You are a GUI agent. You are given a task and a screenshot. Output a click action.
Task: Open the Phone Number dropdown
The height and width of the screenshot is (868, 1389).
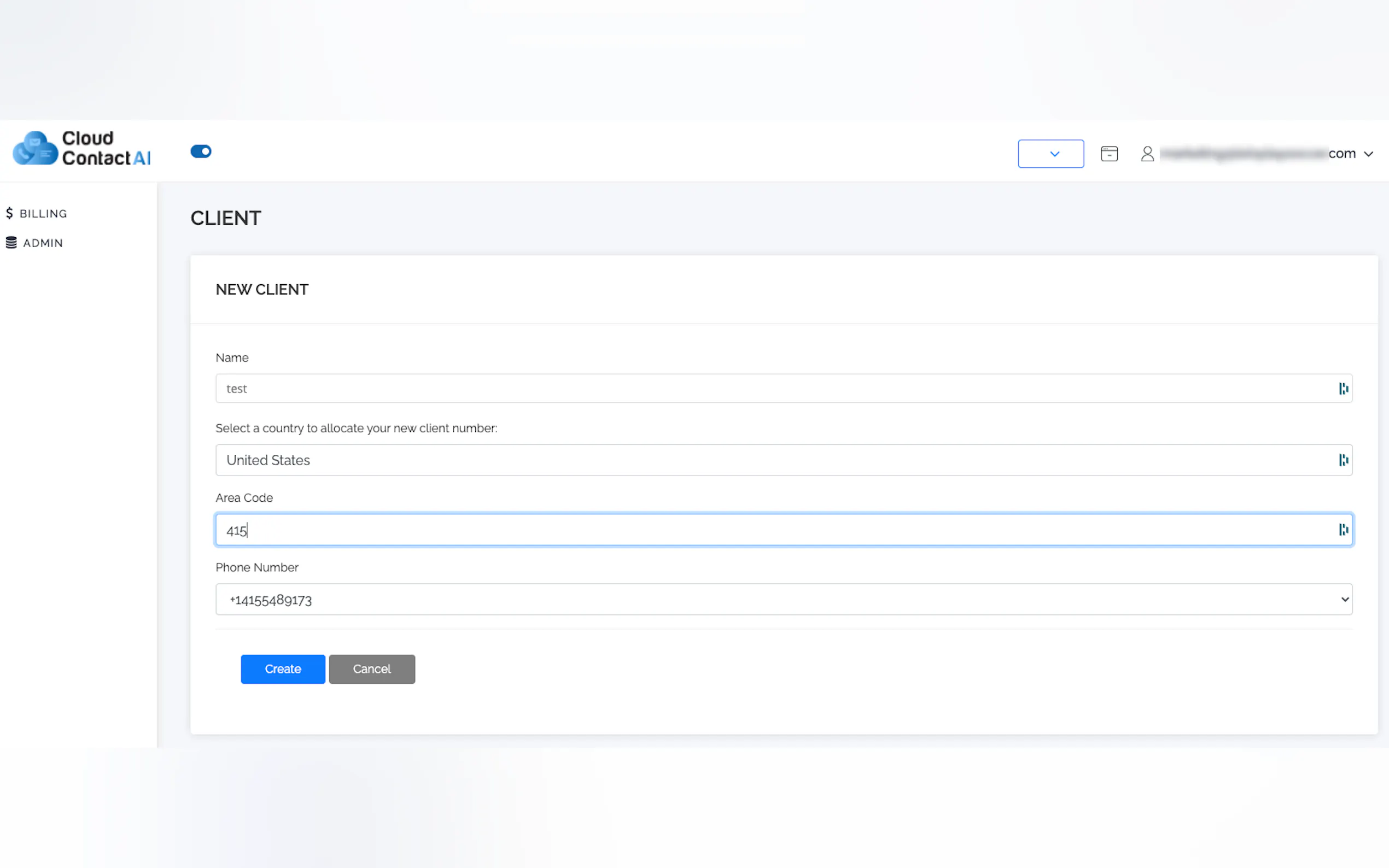(x=783, y=599)
